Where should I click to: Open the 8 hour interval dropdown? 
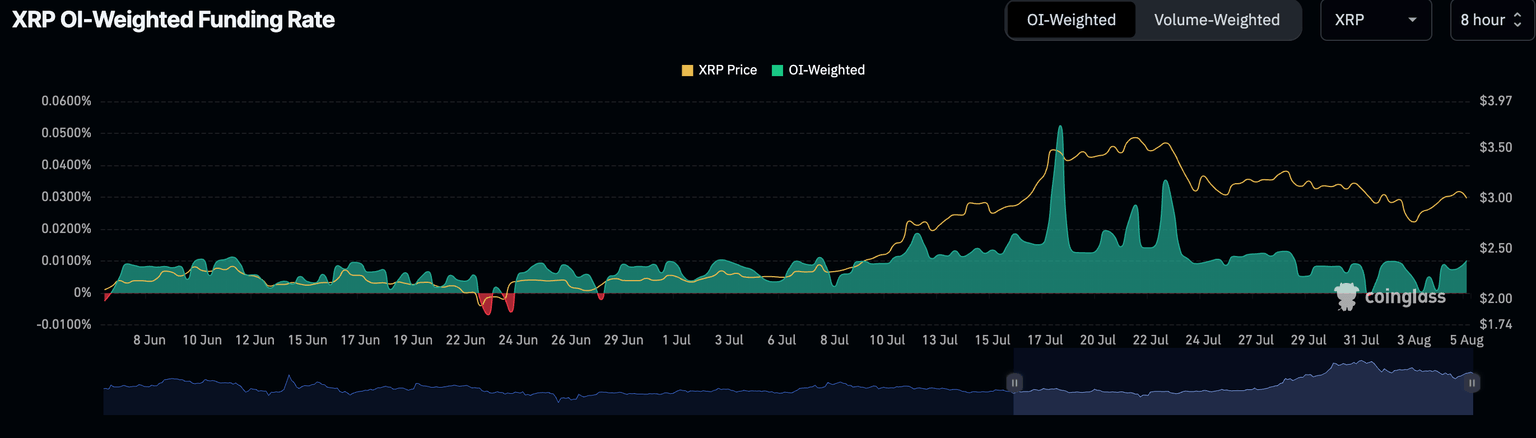[1492, 20]
